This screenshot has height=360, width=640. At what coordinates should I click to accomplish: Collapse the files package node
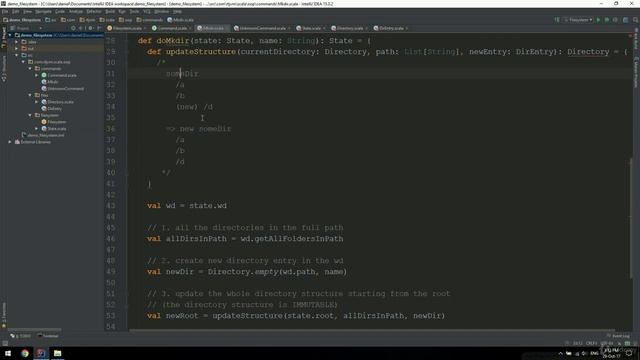30,95
